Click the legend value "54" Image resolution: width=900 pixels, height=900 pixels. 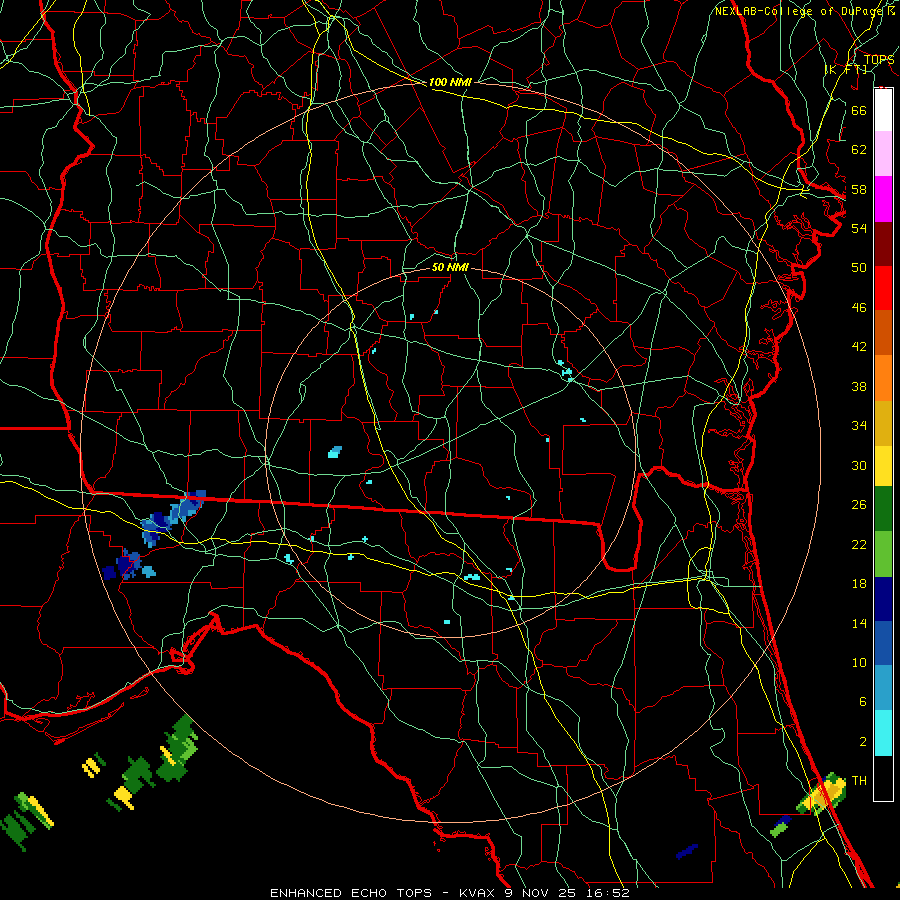click(859, 228)
